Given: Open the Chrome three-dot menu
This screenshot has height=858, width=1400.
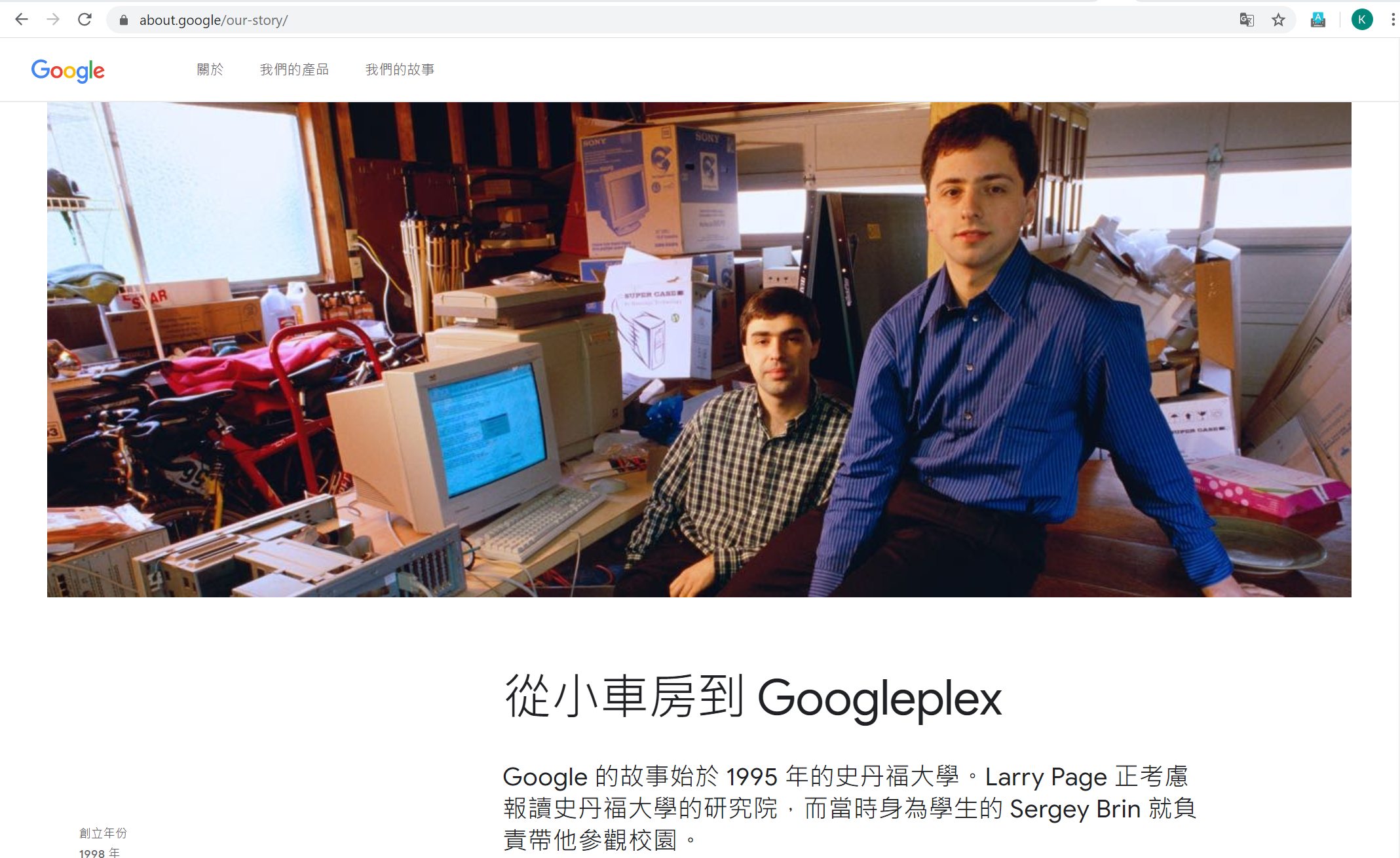Looking at the screenshot, I should point(1393,20).
